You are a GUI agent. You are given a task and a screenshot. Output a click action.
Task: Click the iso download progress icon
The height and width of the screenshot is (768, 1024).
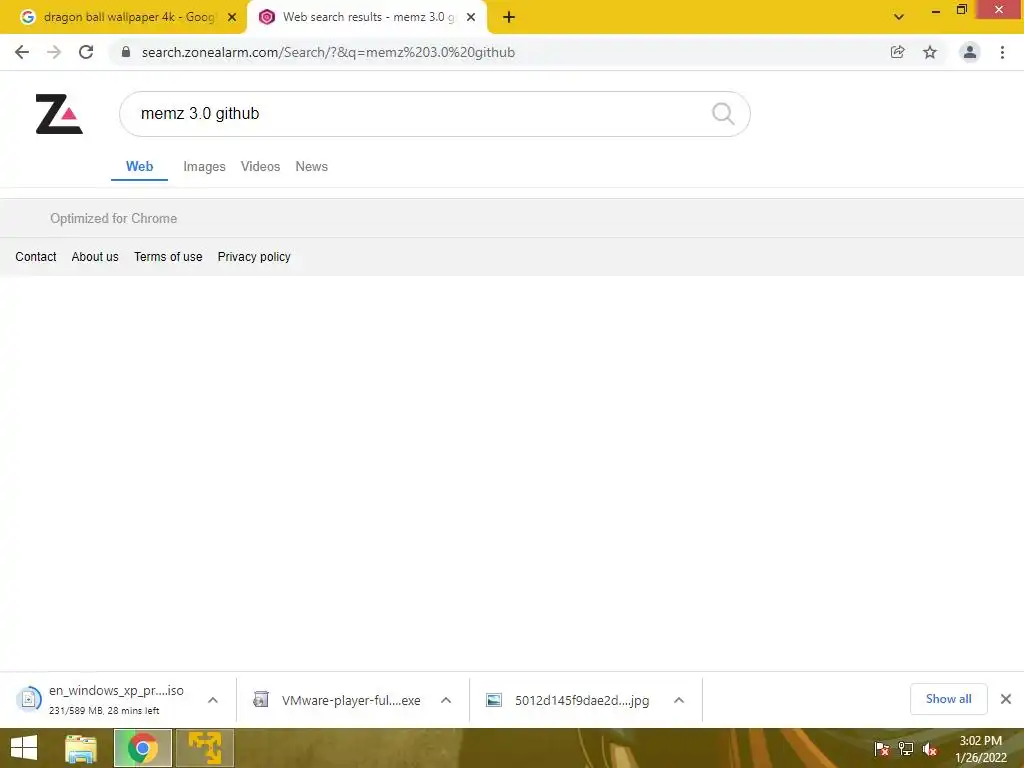tap(29, 699)
